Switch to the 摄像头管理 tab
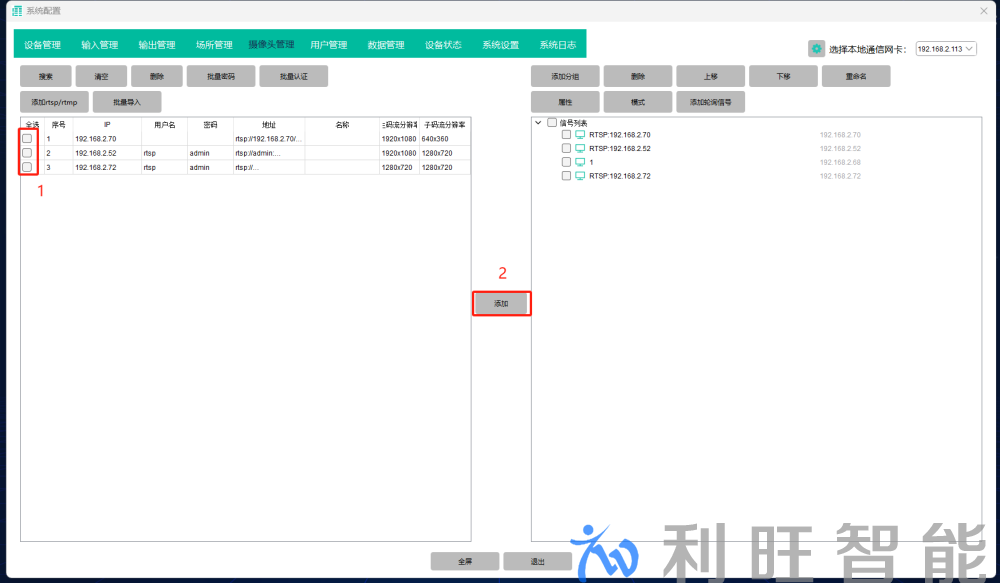 (x=272, y=45)
